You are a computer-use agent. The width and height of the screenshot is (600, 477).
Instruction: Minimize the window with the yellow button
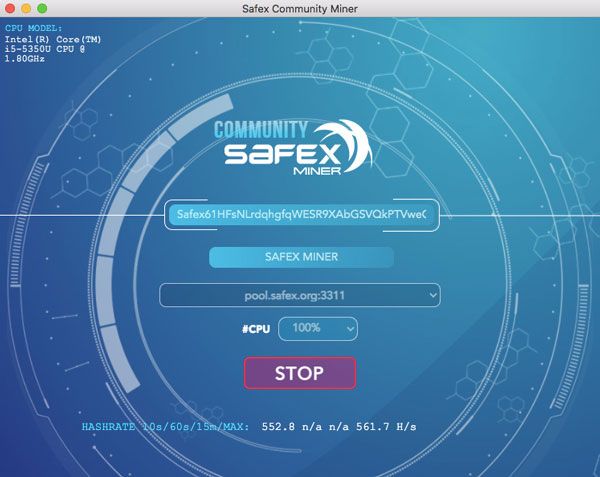point(26,8)
